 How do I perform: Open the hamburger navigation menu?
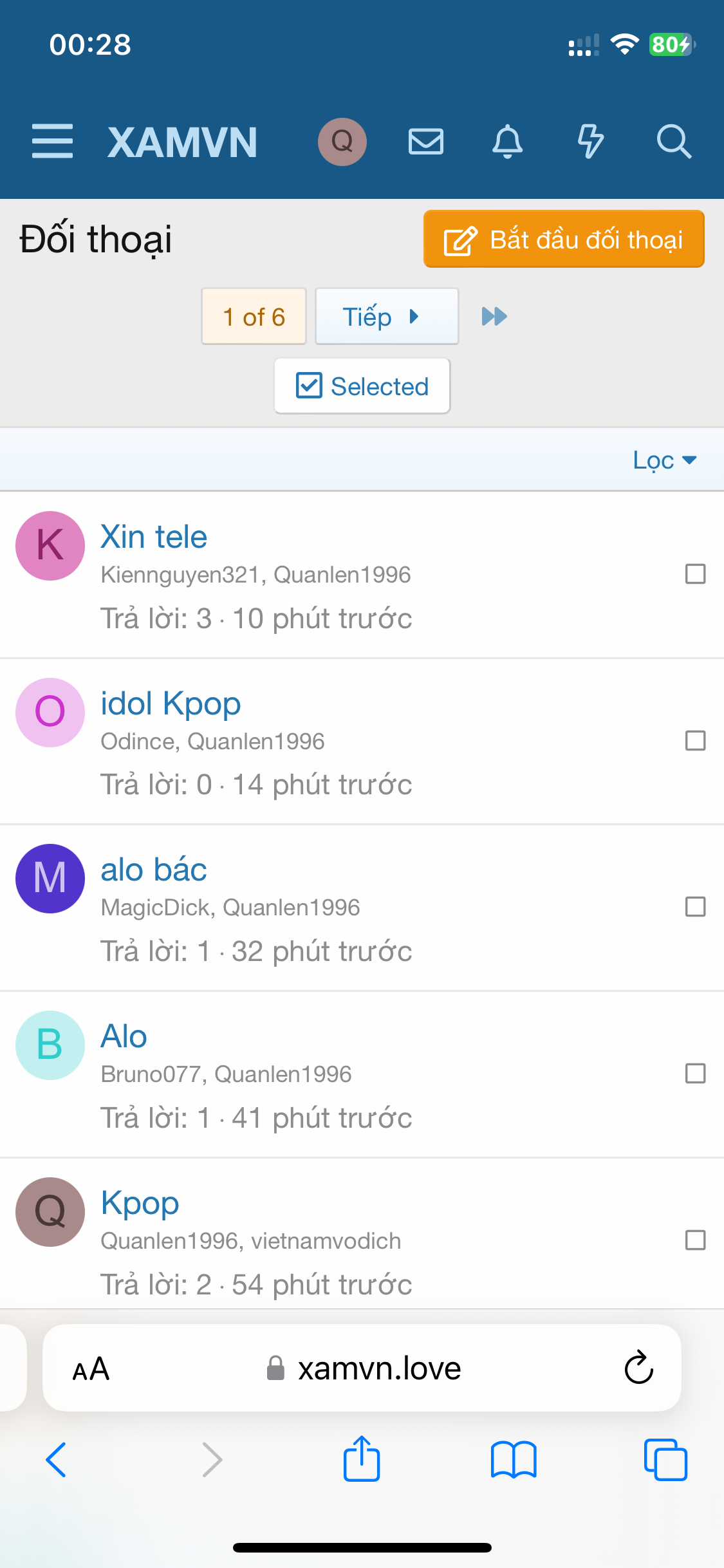point(52,142)
